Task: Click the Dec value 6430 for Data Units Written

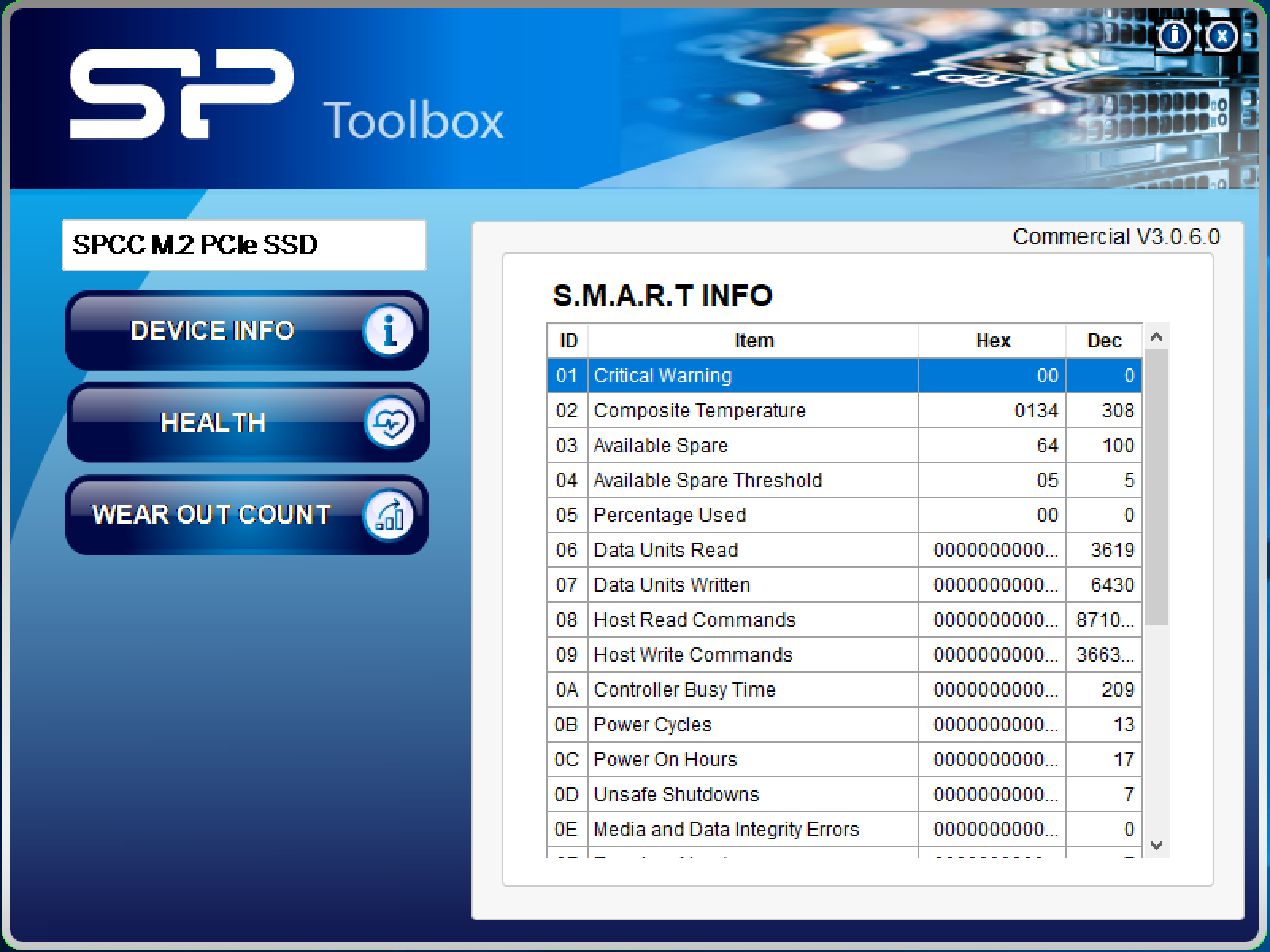Action: click(x=1112, y=585)
